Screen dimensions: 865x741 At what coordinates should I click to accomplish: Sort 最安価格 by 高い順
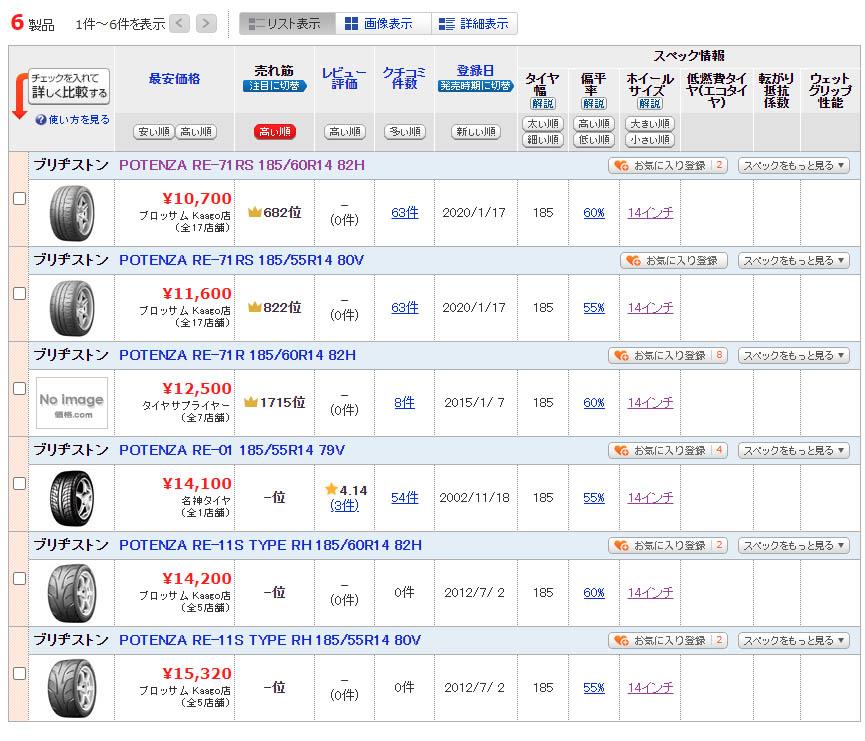196,132
